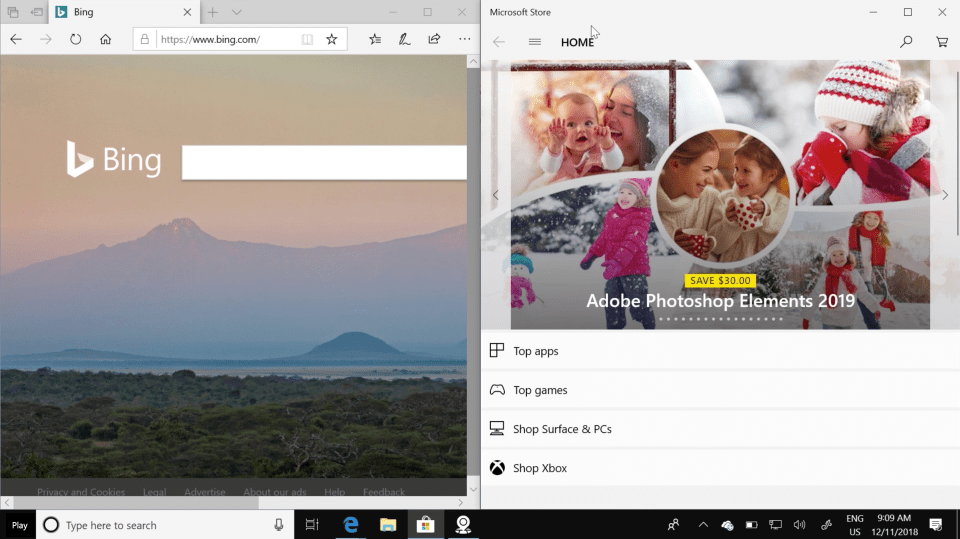Viewport: 960px width, 539px height.
Task: Click Edge horizontal scrollbar left arrow
Action: (7, 502)
